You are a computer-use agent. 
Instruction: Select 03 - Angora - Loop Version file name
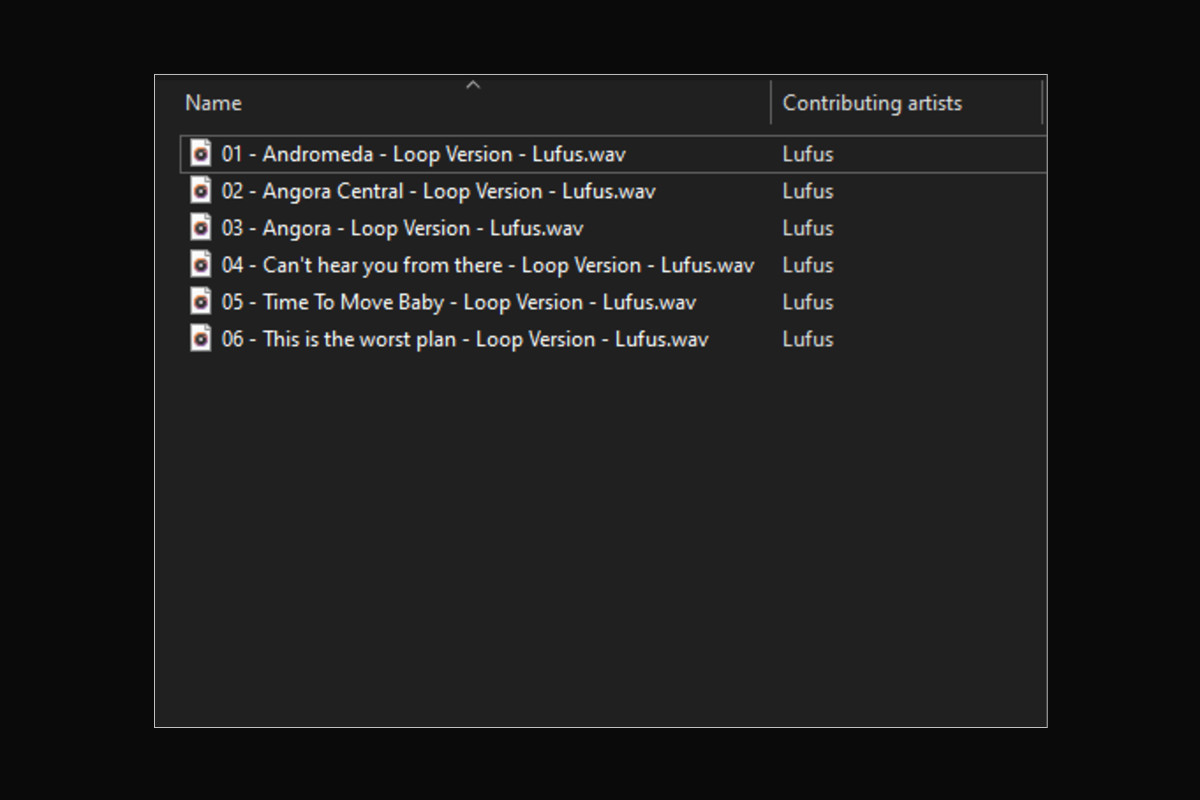coord(402,228)
